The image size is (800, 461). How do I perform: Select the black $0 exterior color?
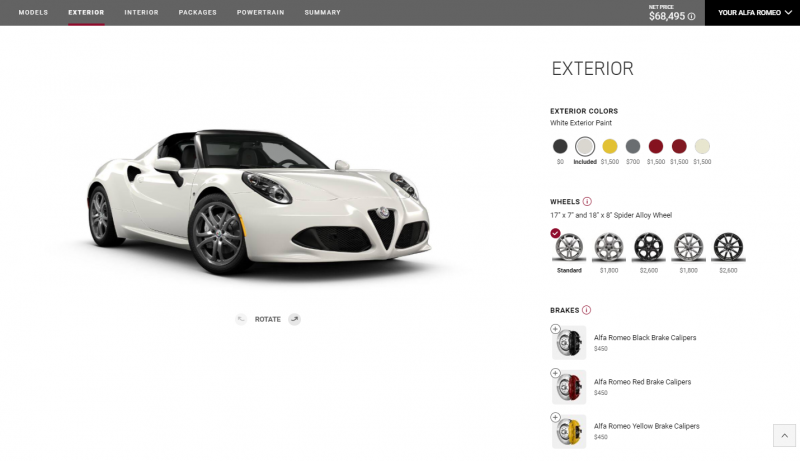(560, 146)
